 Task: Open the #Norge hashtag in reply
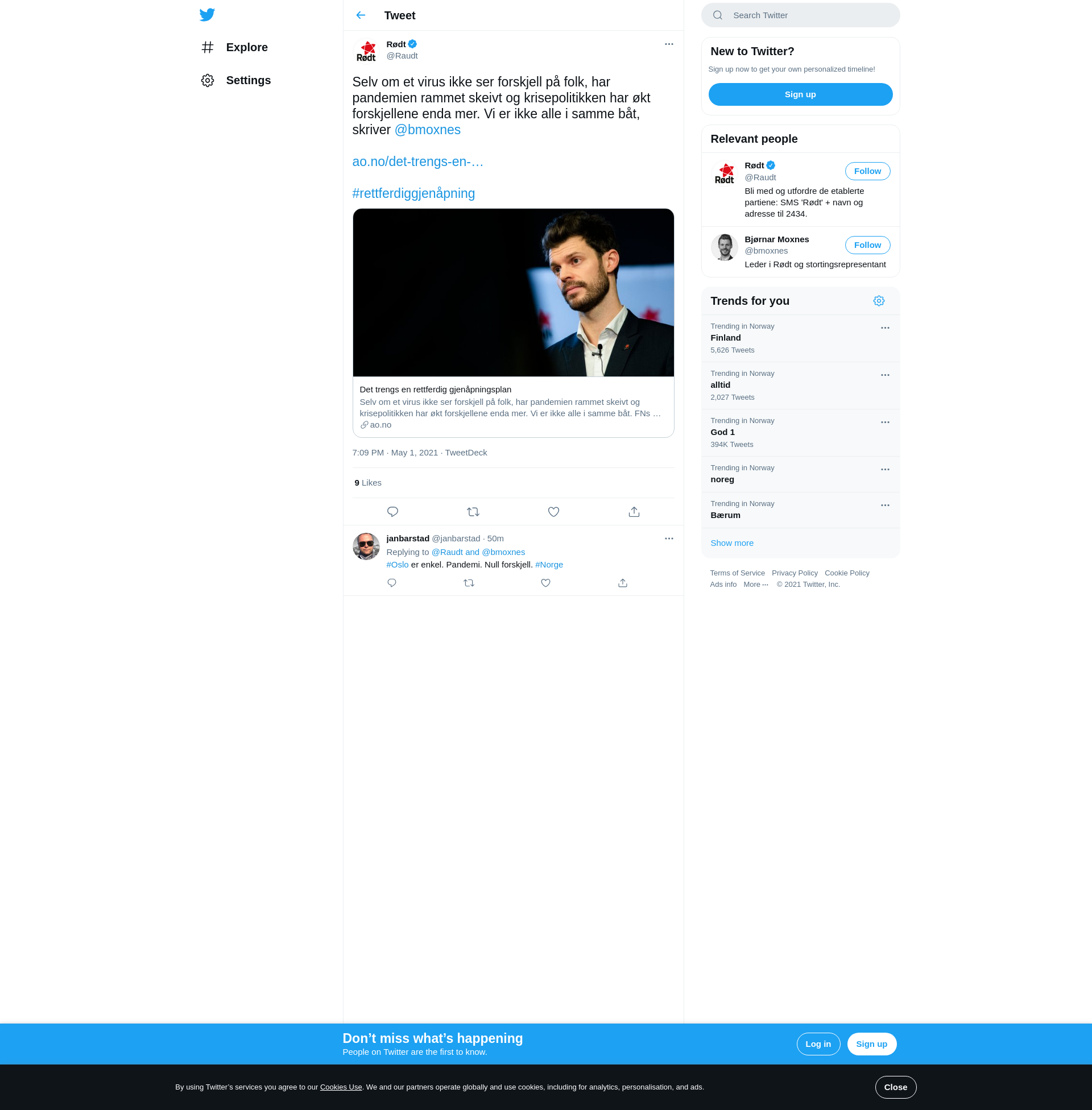pyautogui.click(x=549, y=565)
